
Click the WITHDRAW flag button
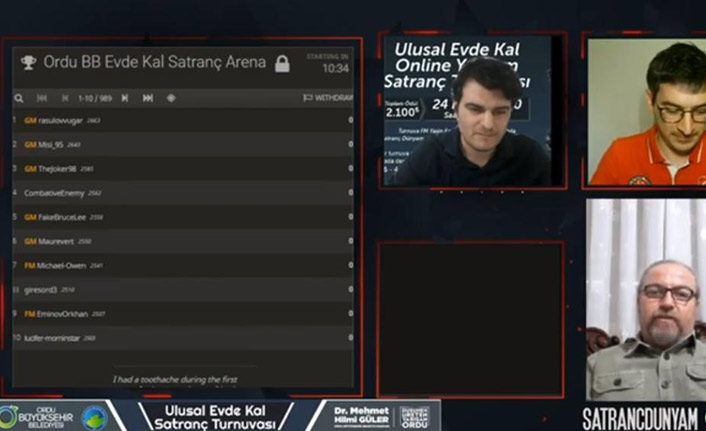(x=328, y=98)
